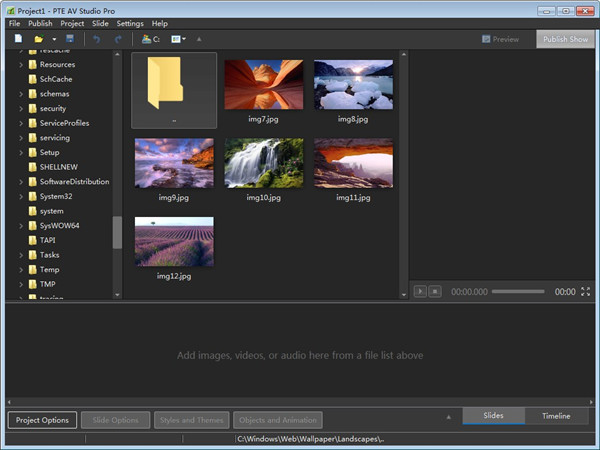Click the file list scroll down arrow
This screenshot has width=600, height=450.
coord(403,295)
